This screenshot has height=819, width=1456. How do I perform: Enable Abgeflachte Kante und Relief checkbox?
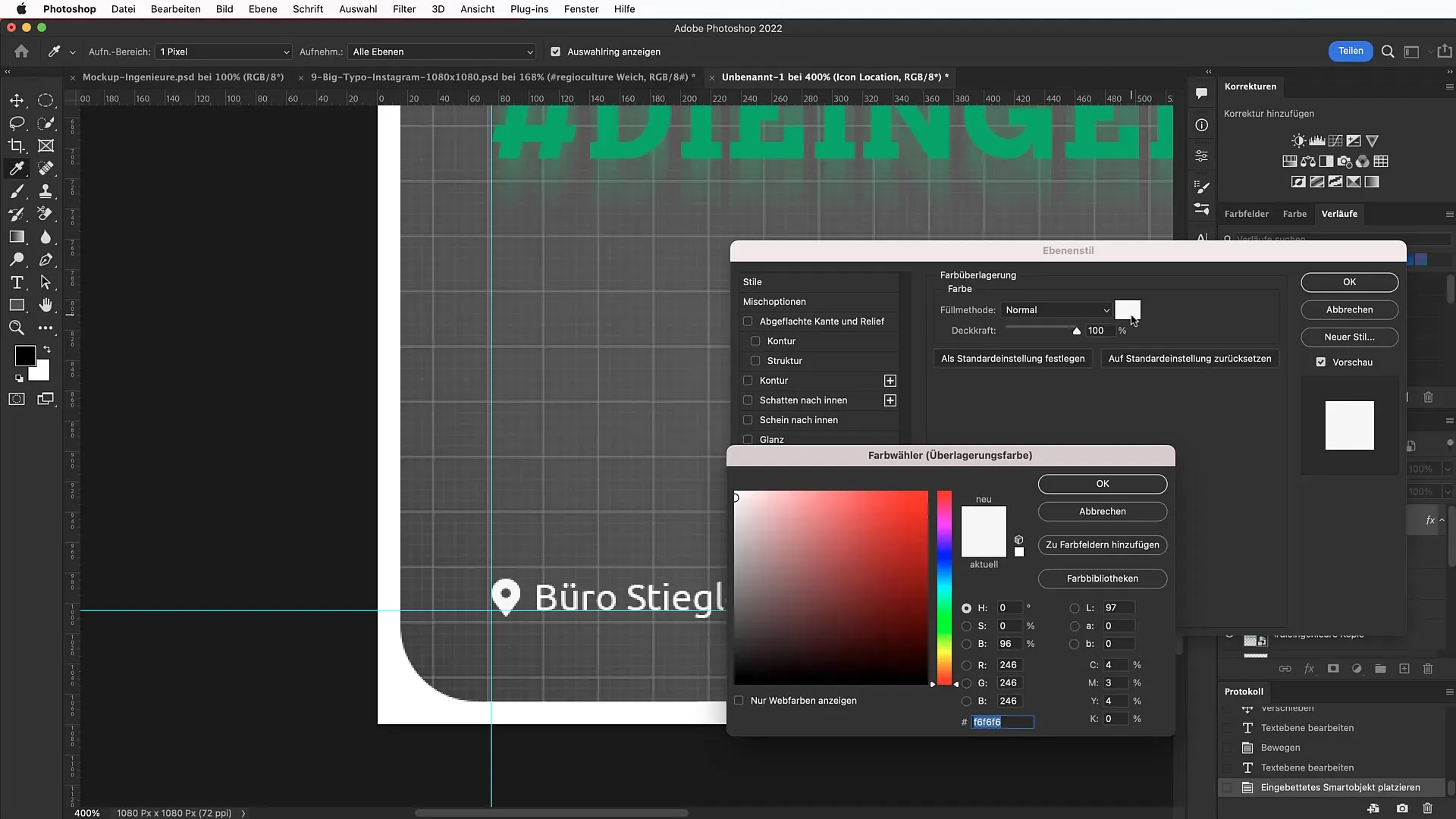tap(748, 322)
